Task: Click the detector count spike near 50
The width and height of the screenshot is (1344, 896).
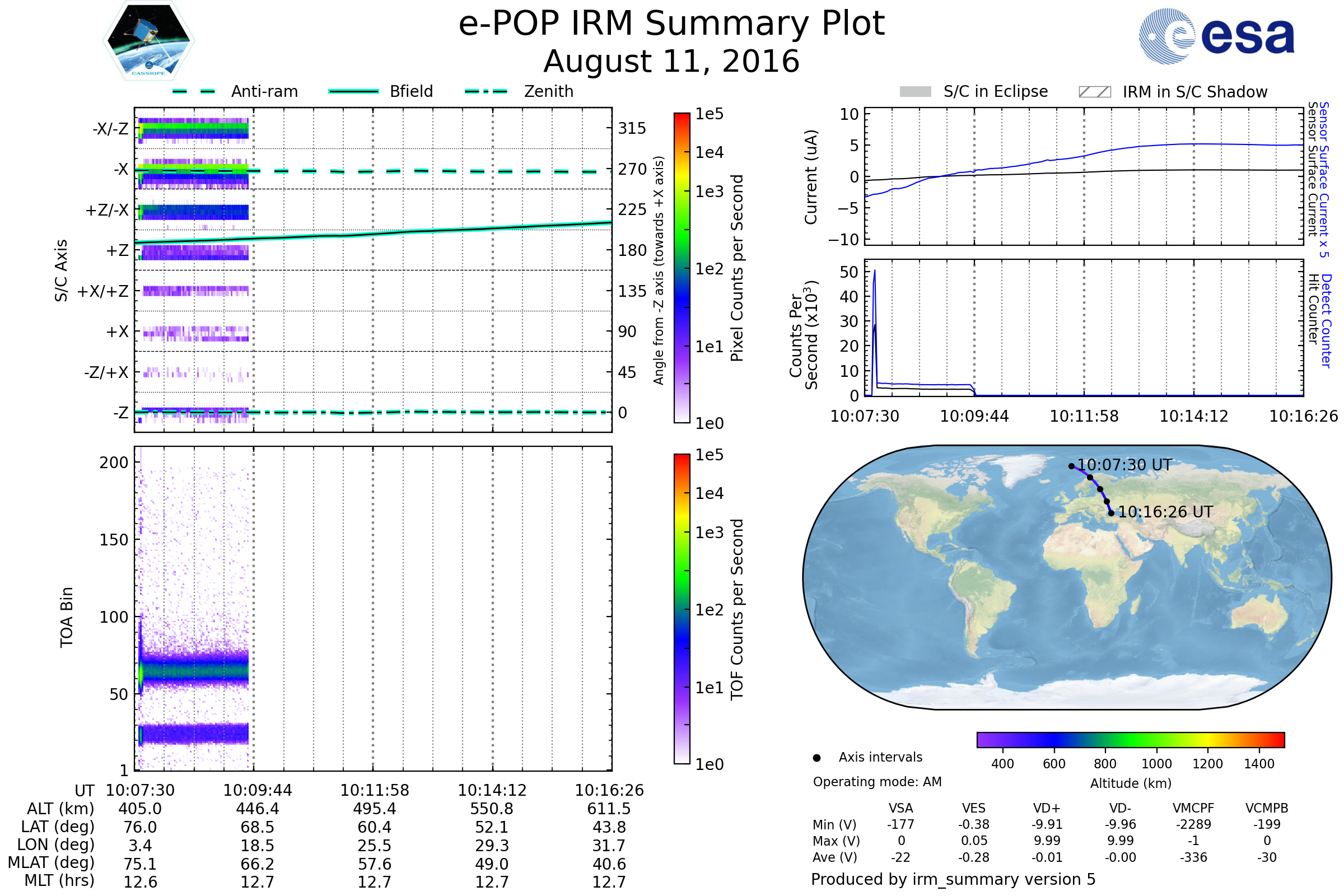Action: pos(874,273)
